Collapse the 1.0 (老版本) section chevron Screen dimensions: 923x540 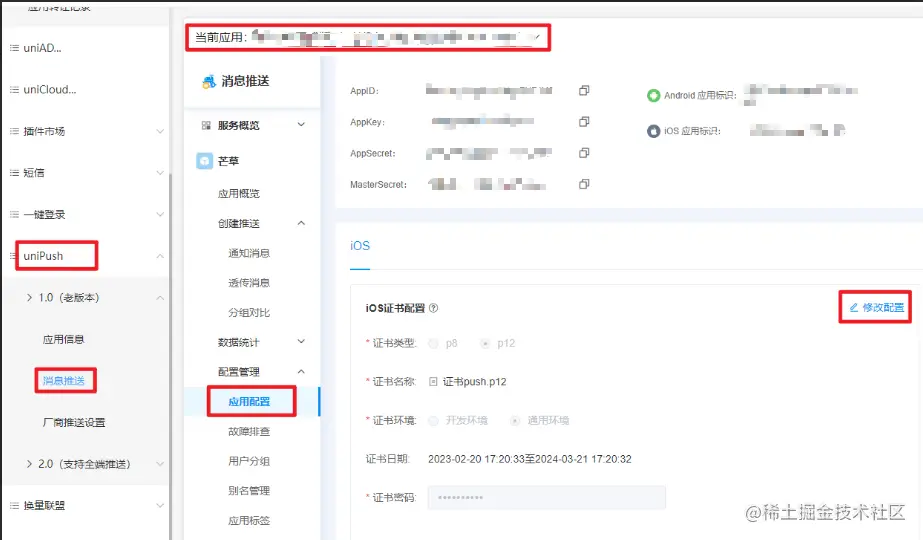(160, 298)
